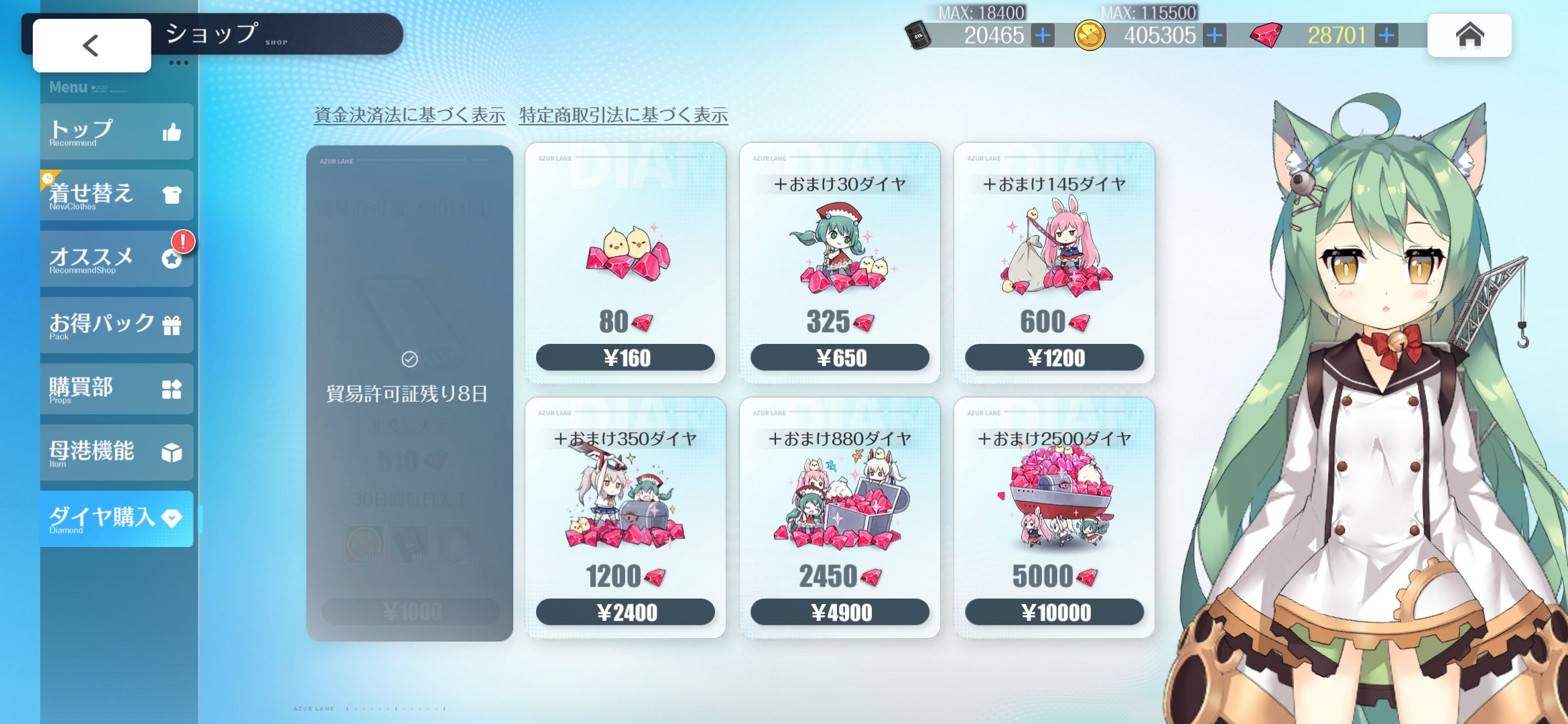Add diamonds via the plus icon
The image size is (1568, 724).
tap(1386, 35)
